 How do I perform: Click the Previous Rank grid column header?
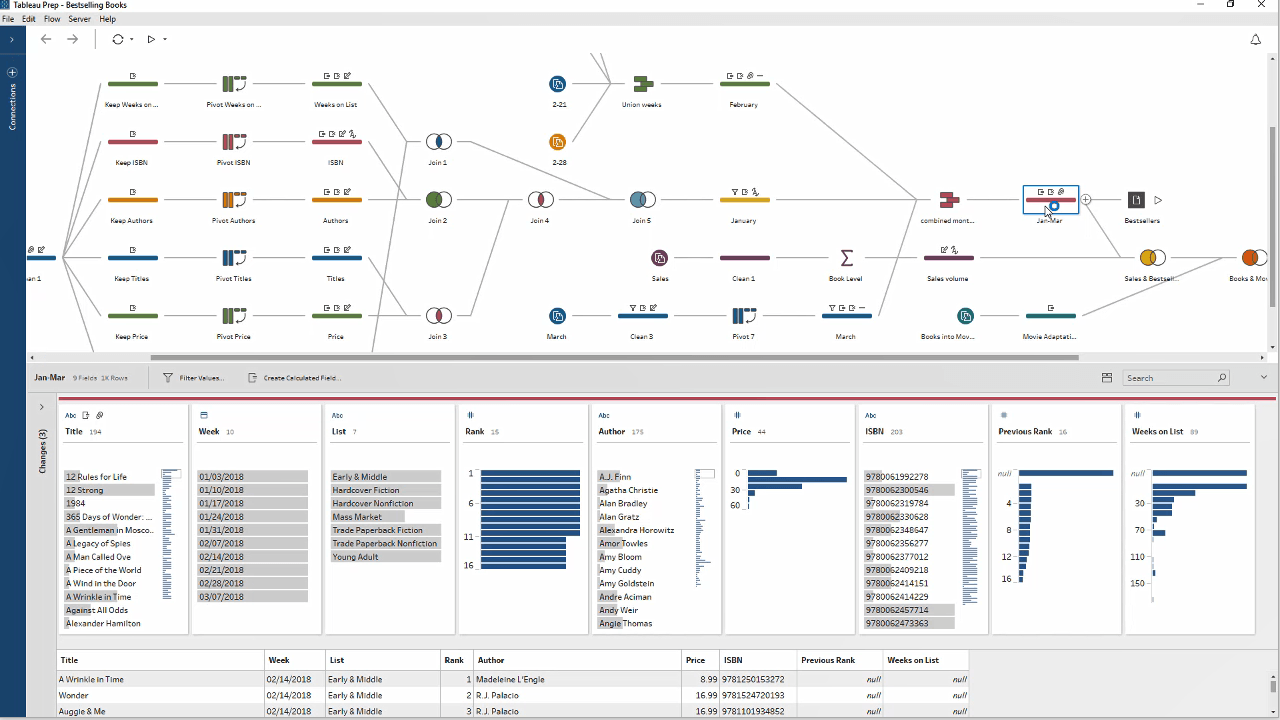click(840, 660)
